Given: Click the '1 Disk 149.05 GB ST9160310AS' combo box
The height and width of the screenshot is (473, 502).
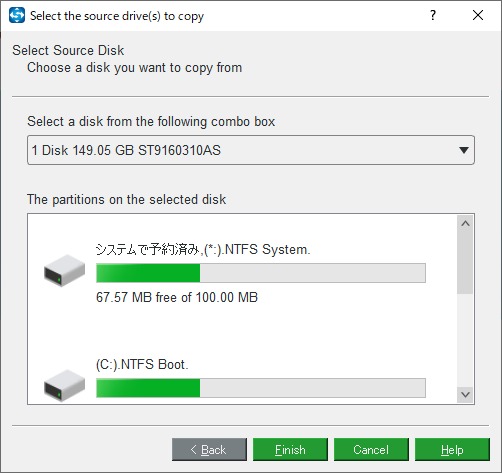Looking at the screenshot, I should tap(251, 150).
